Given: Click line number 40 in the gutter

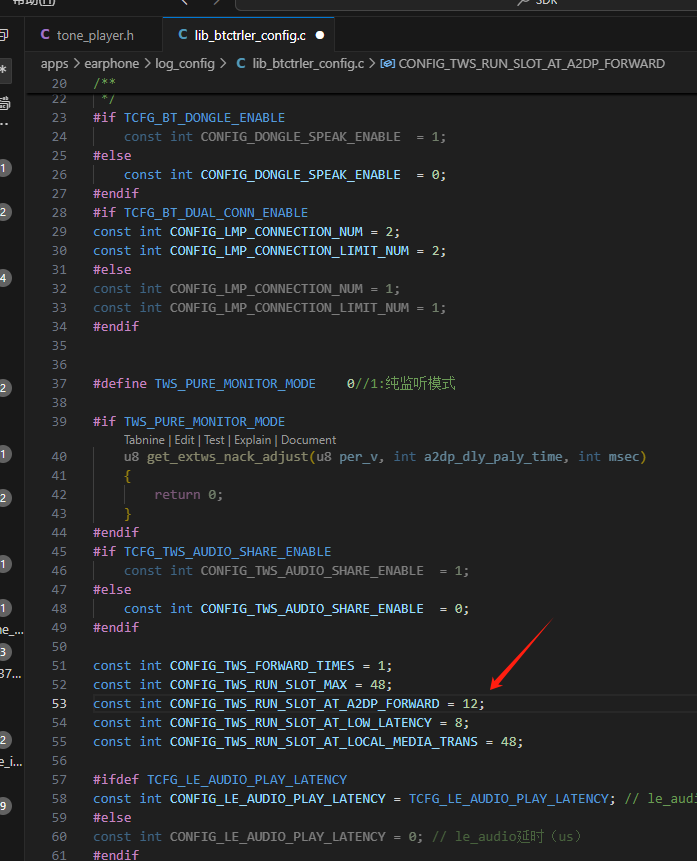Looking at the screenshot, I should click(59, 457).
